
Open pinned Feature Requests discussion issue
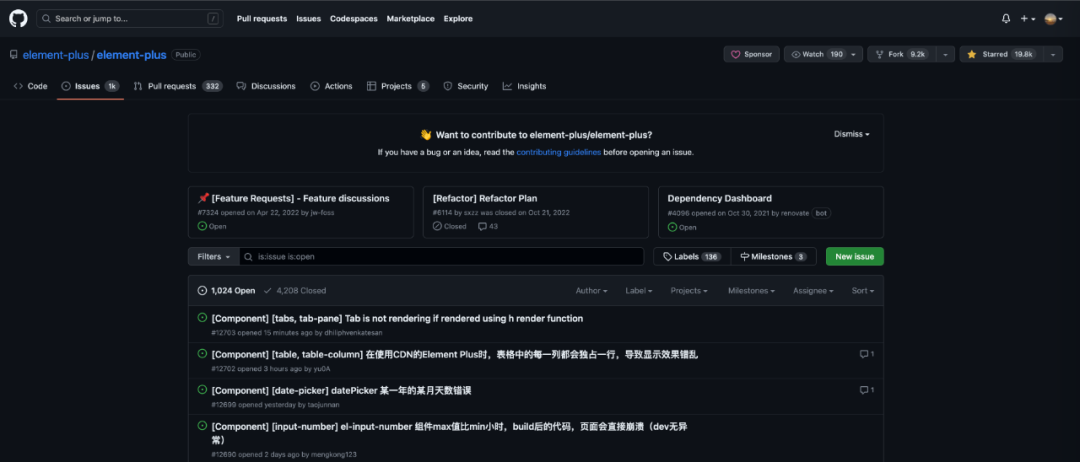tap(300, 198)
